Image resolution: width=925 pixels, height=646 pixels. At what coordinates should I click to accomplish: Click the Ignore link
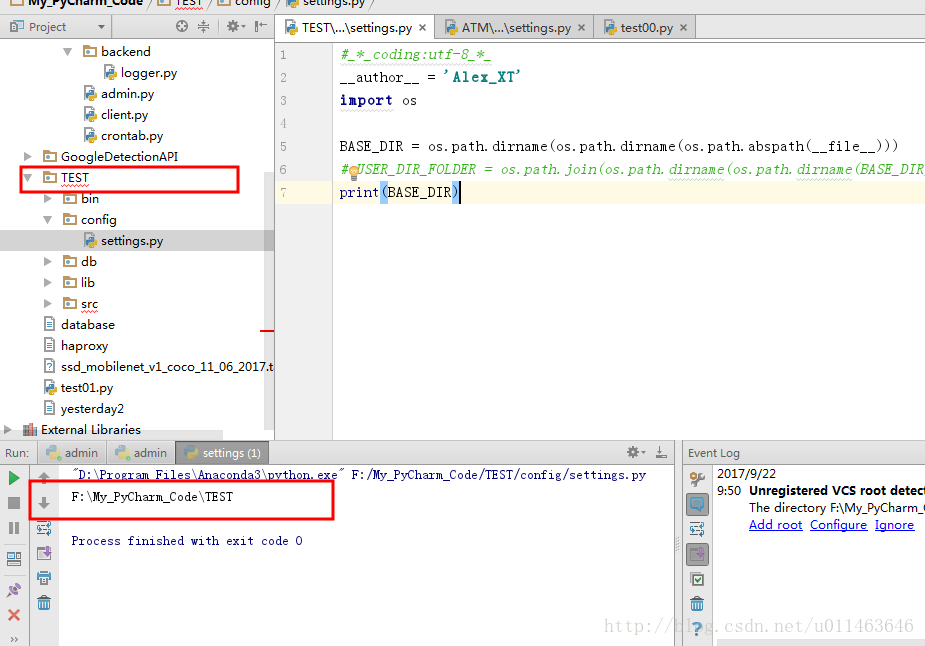coord(894,524)
